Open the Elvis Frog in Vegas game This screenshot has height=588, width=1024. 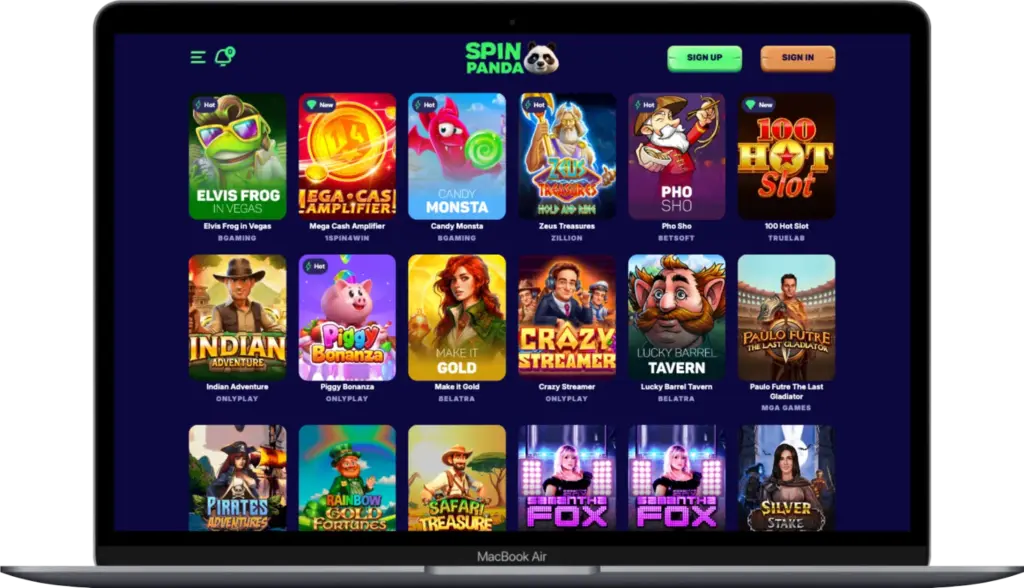pyautogui.click(x=238, y=157)
